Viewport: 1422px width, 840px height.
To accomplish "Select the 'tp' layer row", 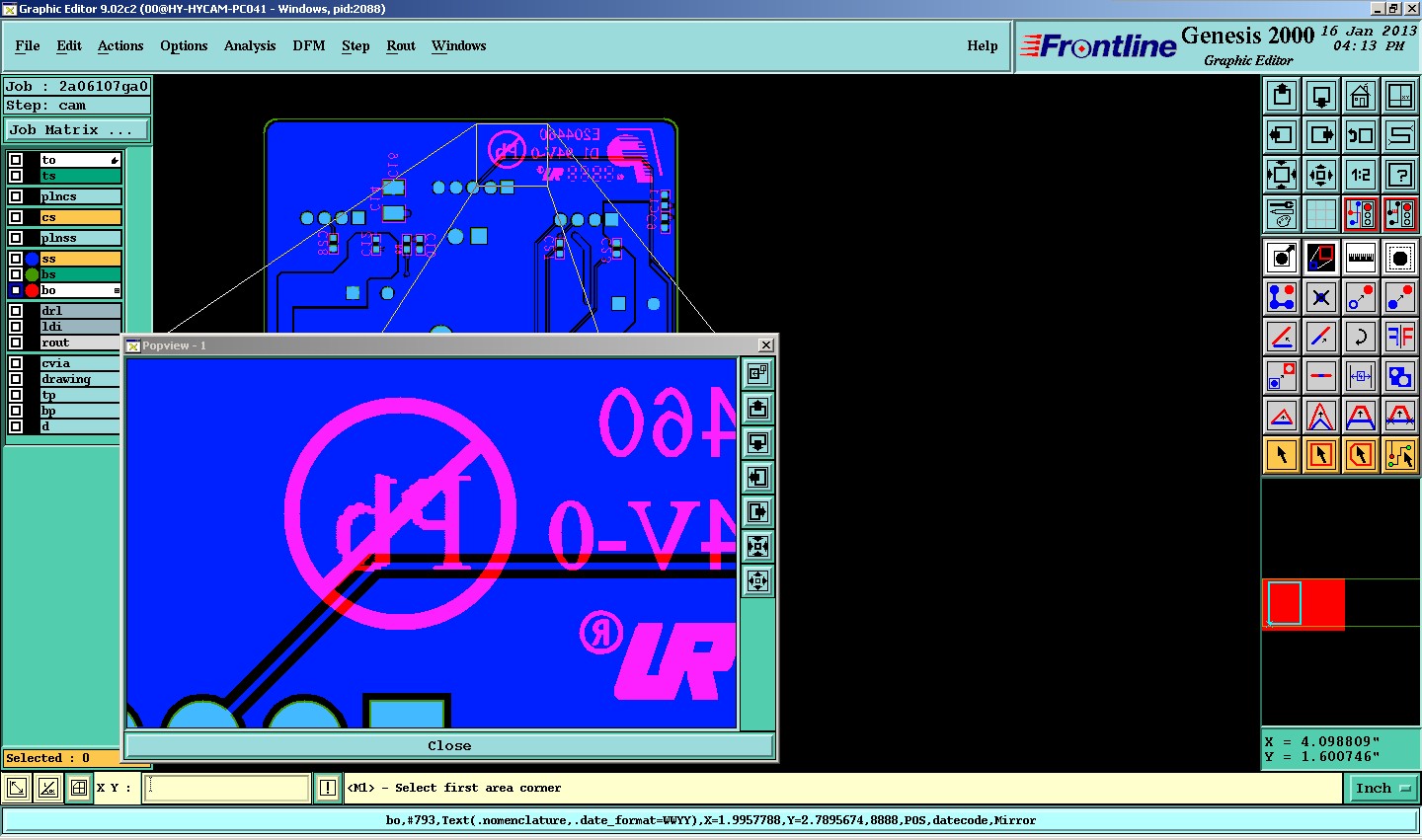I will point(65,395).
